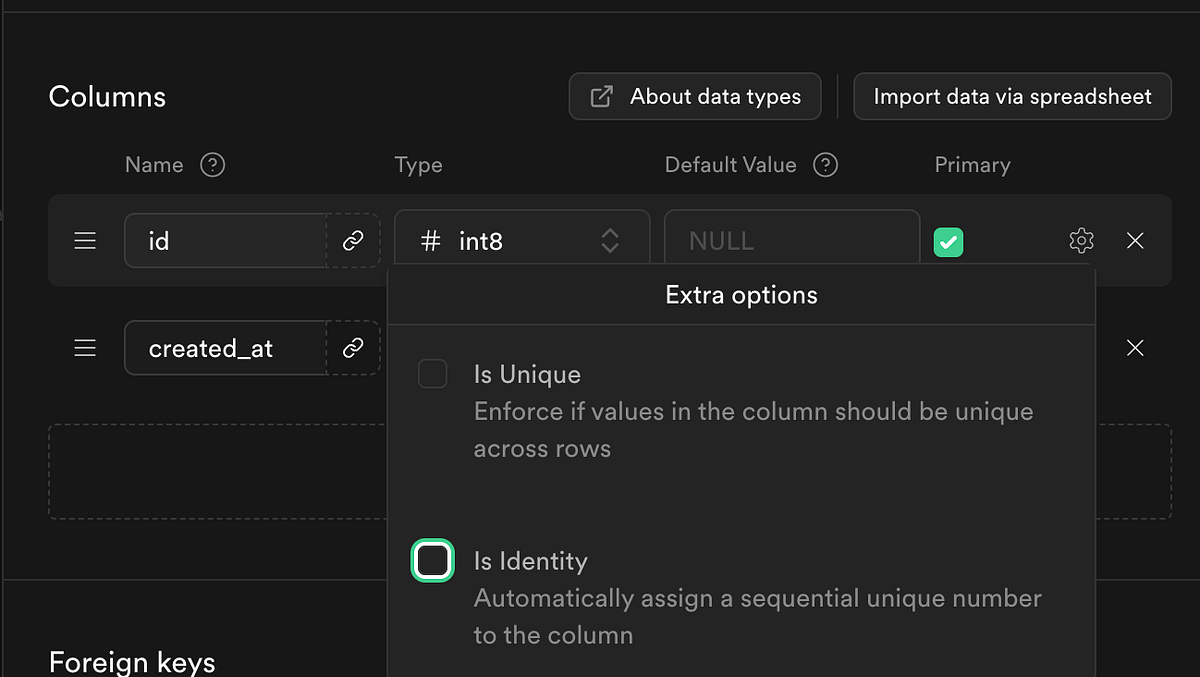Click the About data types button
This screenshot has height=677, width=1200.
[x=694, y=96]
